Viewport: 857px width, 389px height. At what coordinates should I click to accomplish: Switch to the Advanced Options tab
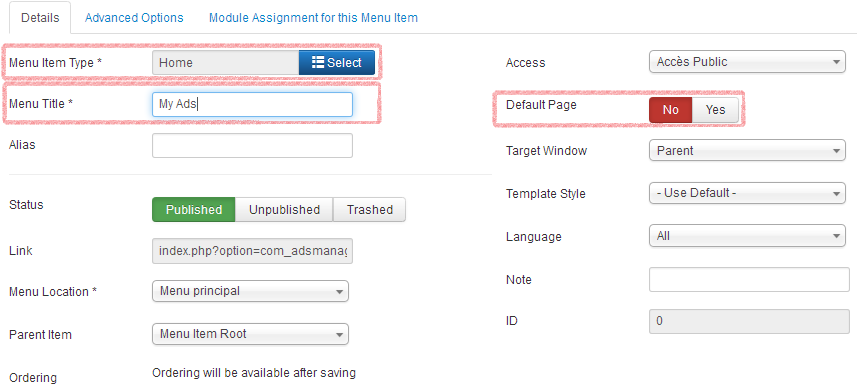[134, 17]
